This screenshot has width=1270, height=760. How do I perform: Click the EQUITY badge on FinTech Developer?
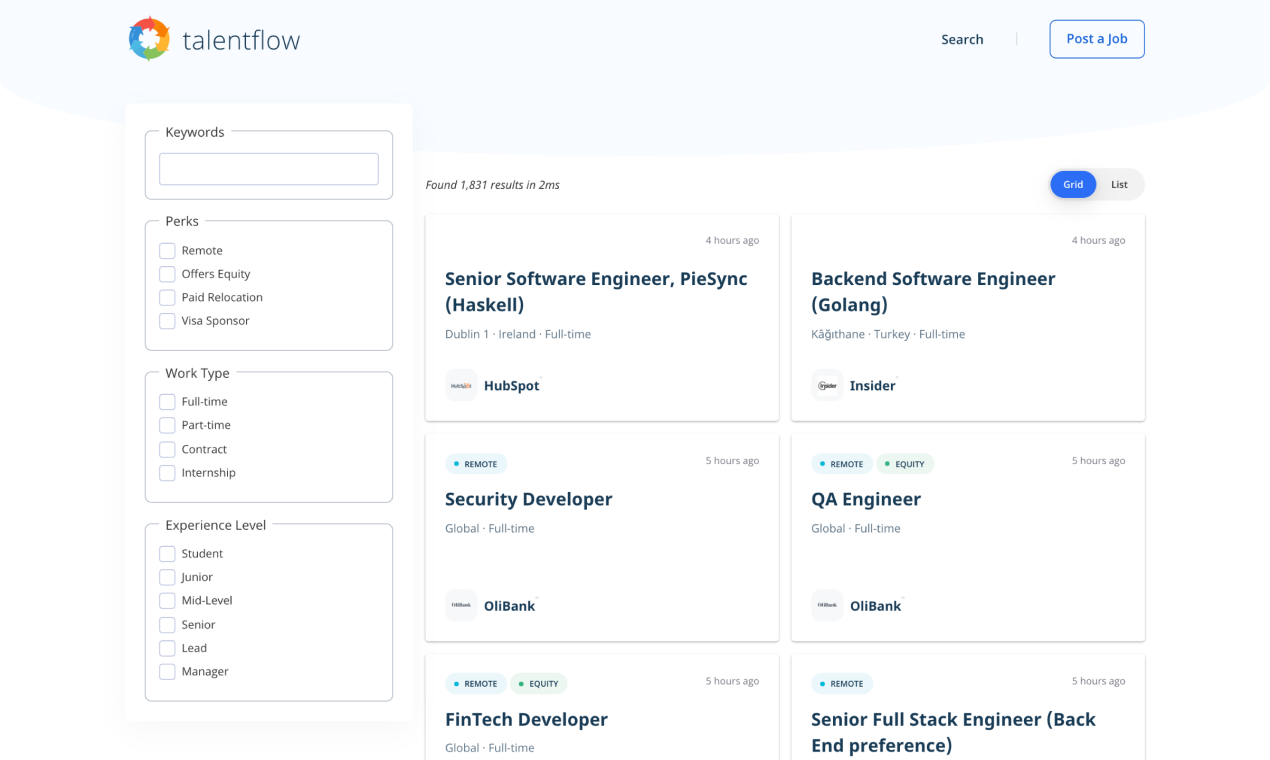coord(539,683)
